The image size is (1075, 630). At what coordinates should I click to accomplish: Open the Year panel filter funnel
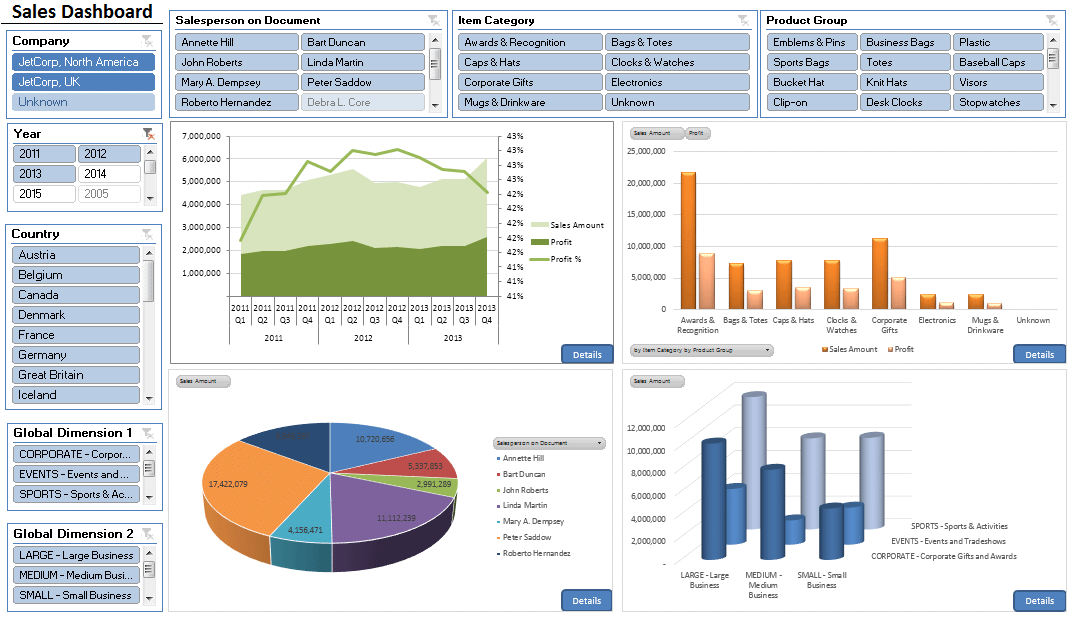point(148,132)
